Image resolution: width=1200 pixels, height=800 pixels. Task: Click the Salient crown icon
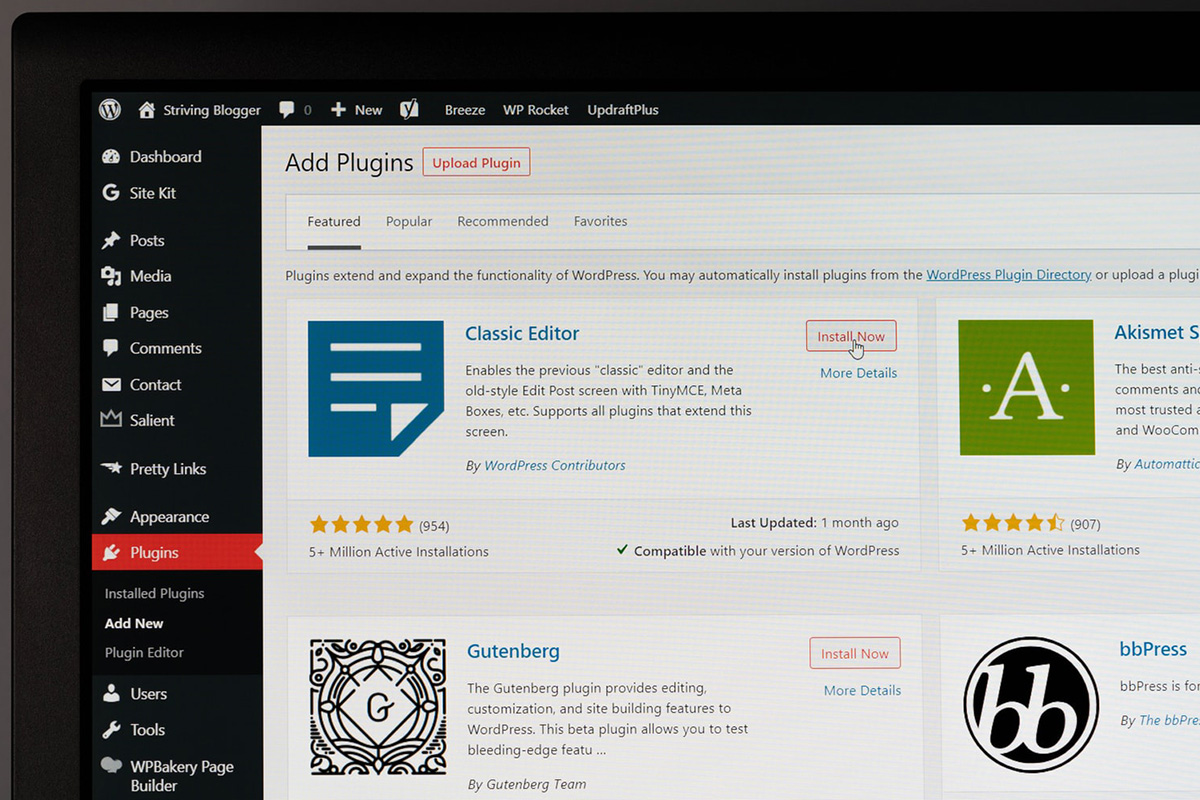click(x=111, y=420)
